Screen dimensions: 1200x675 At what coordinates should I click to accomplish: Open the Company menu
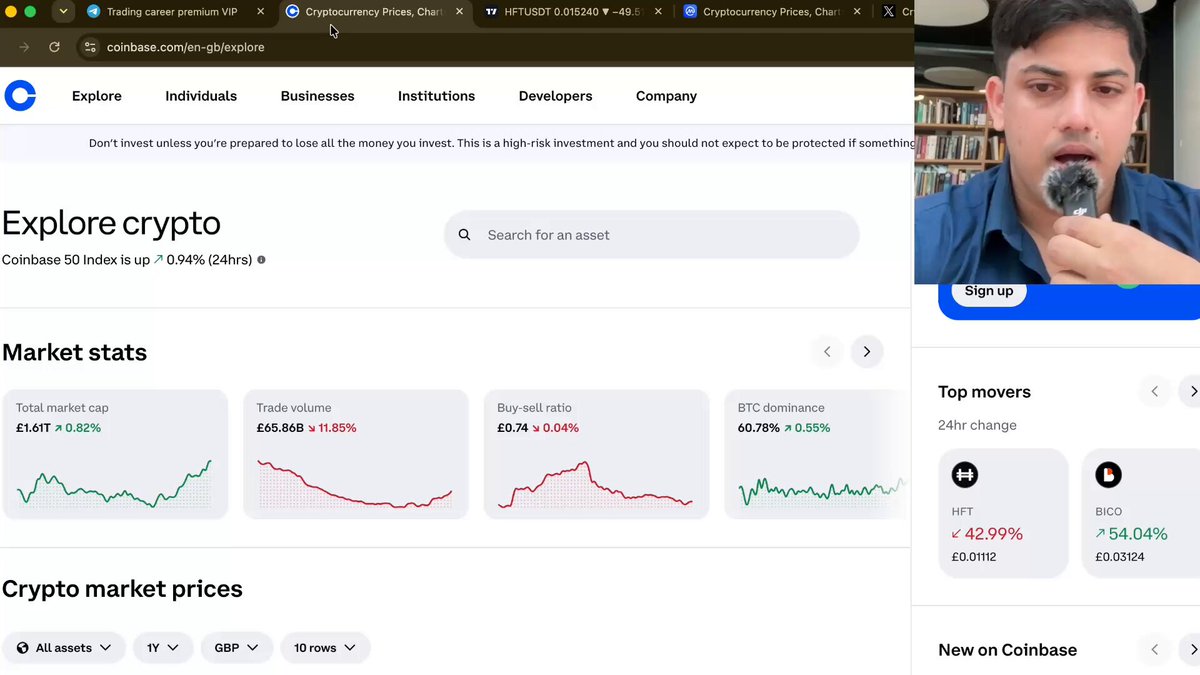666,96
